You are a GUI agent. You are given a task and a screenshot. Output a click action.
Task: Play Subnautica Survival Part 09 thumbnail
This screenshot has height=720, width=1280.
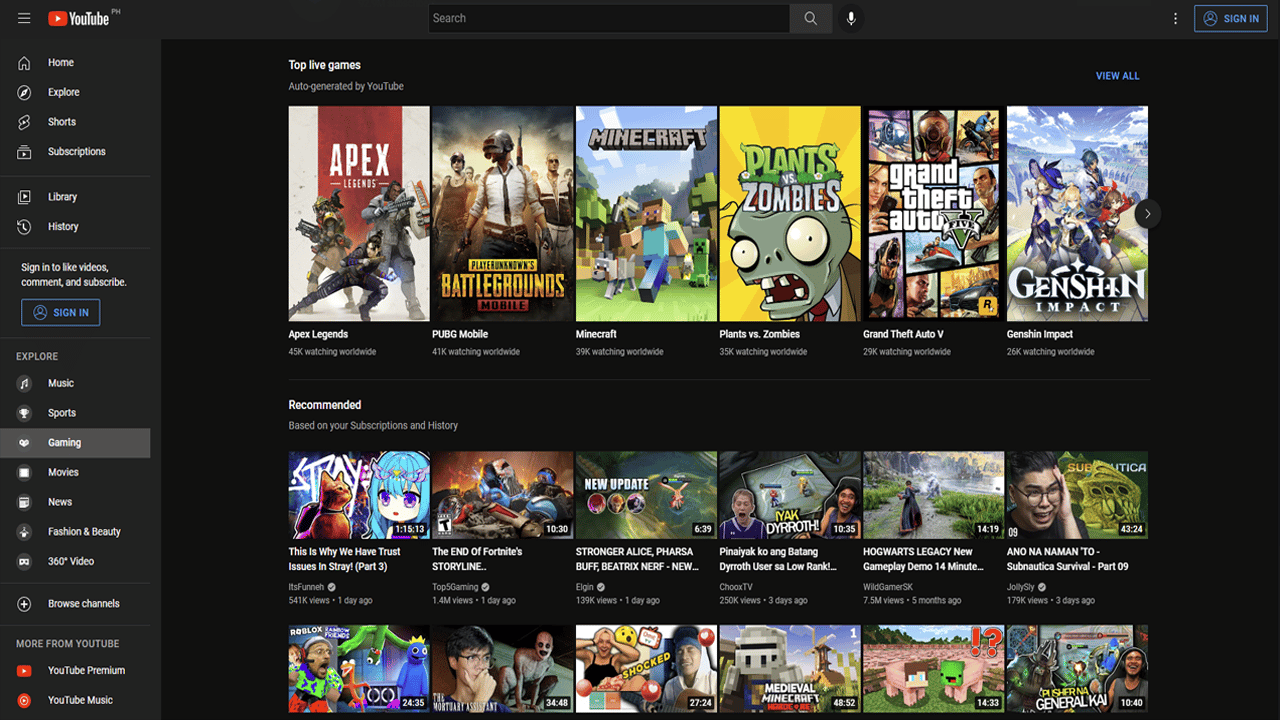pyautogui.click(x=1077, y=495)
